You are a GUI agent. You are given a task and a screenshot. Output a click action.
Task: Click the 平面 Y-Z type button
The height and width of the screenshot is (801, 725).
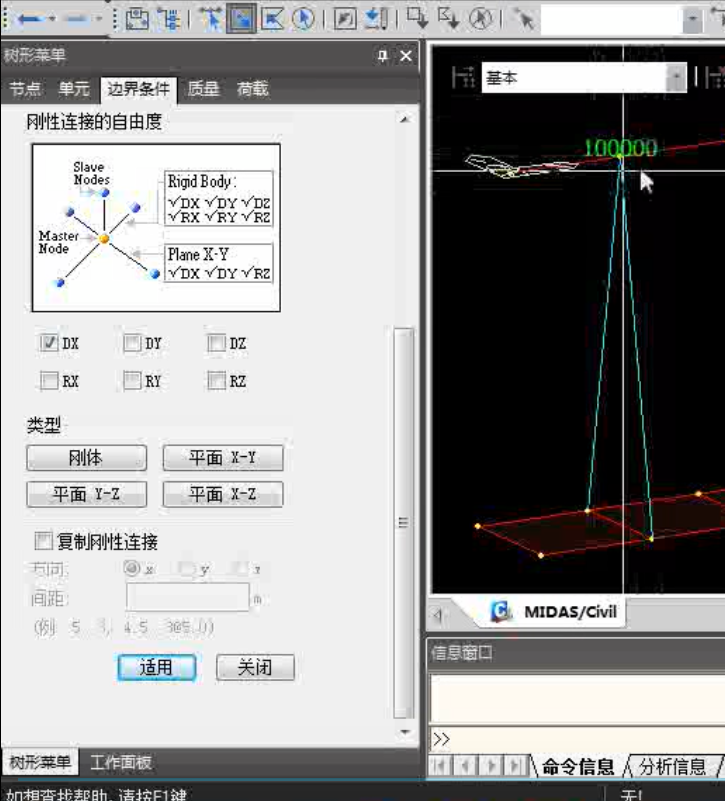click(86, 494)
